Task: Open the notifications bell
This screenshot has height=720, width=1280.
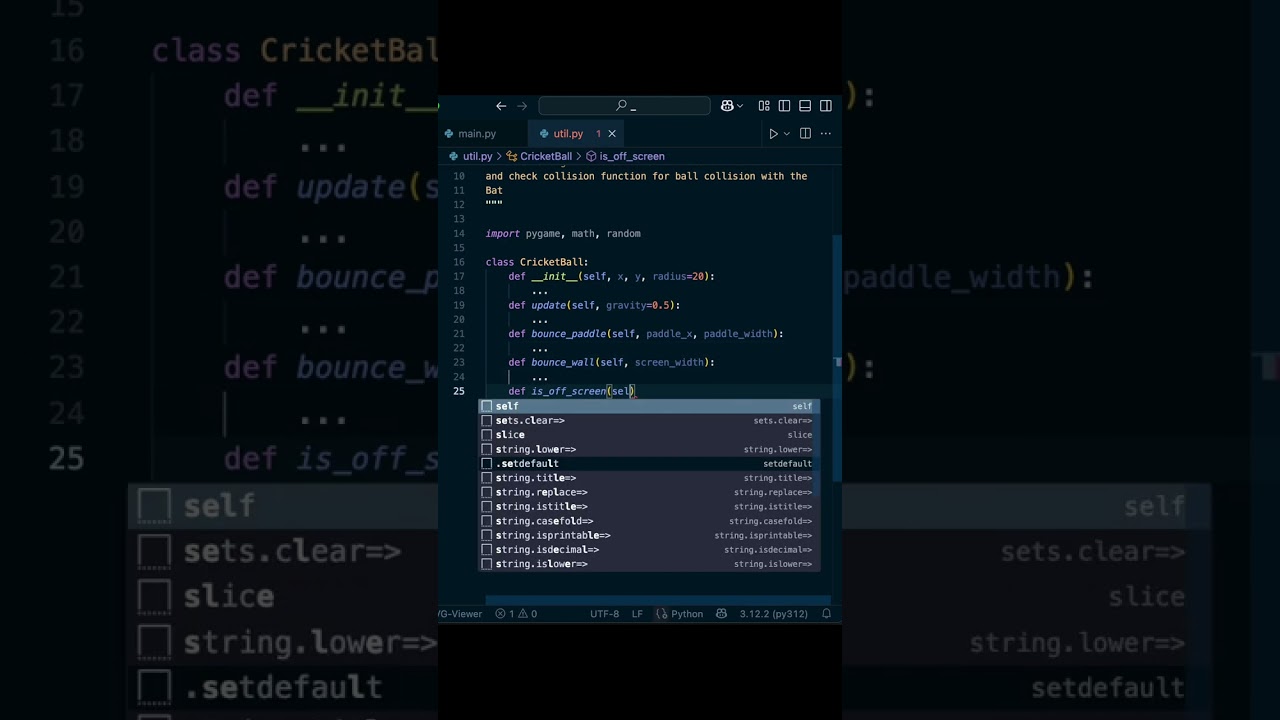Action: pyautogui.click(x=826, y=614)
